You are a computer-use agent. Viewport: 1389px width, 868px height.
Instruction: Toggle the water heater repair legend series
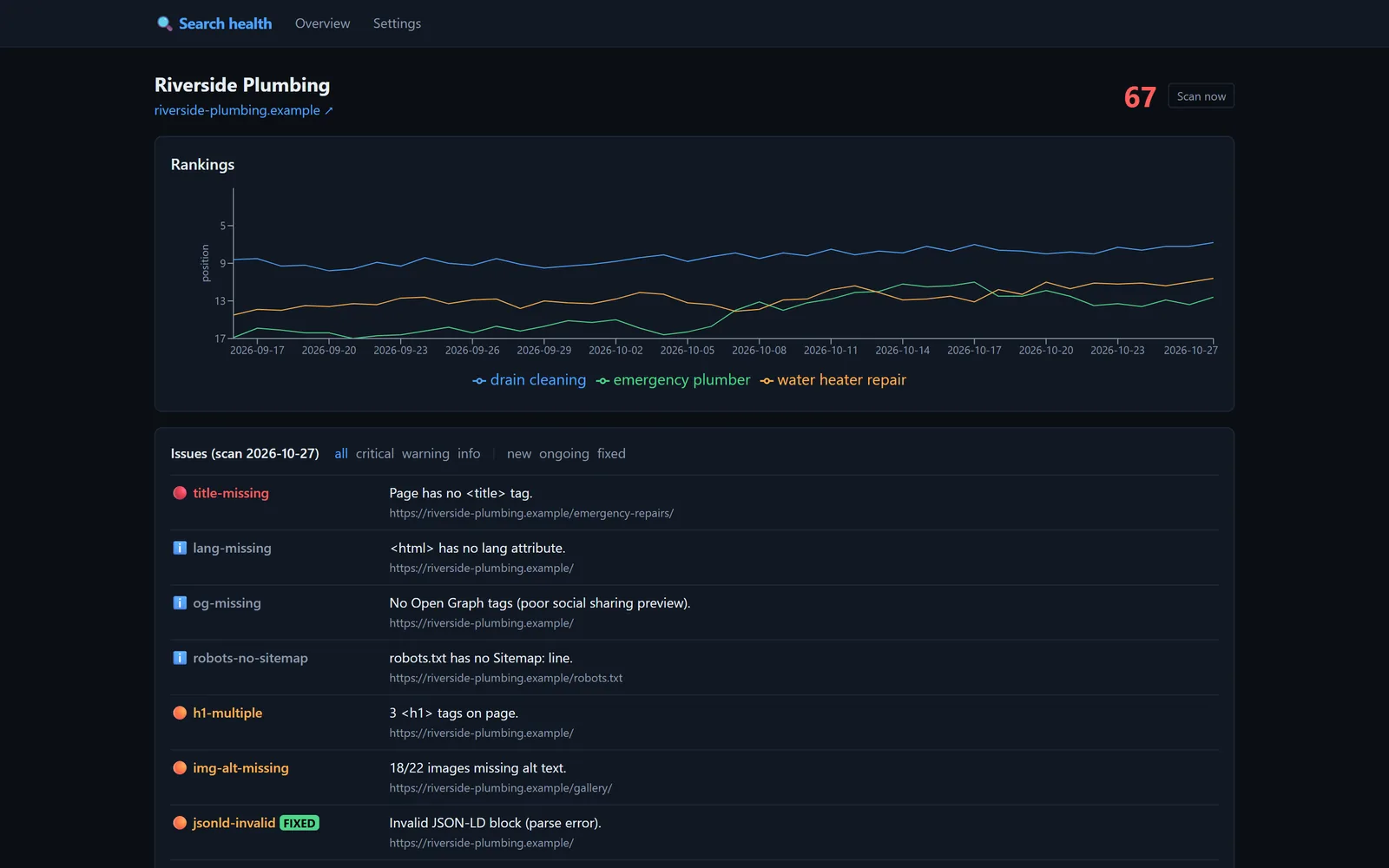833,380
